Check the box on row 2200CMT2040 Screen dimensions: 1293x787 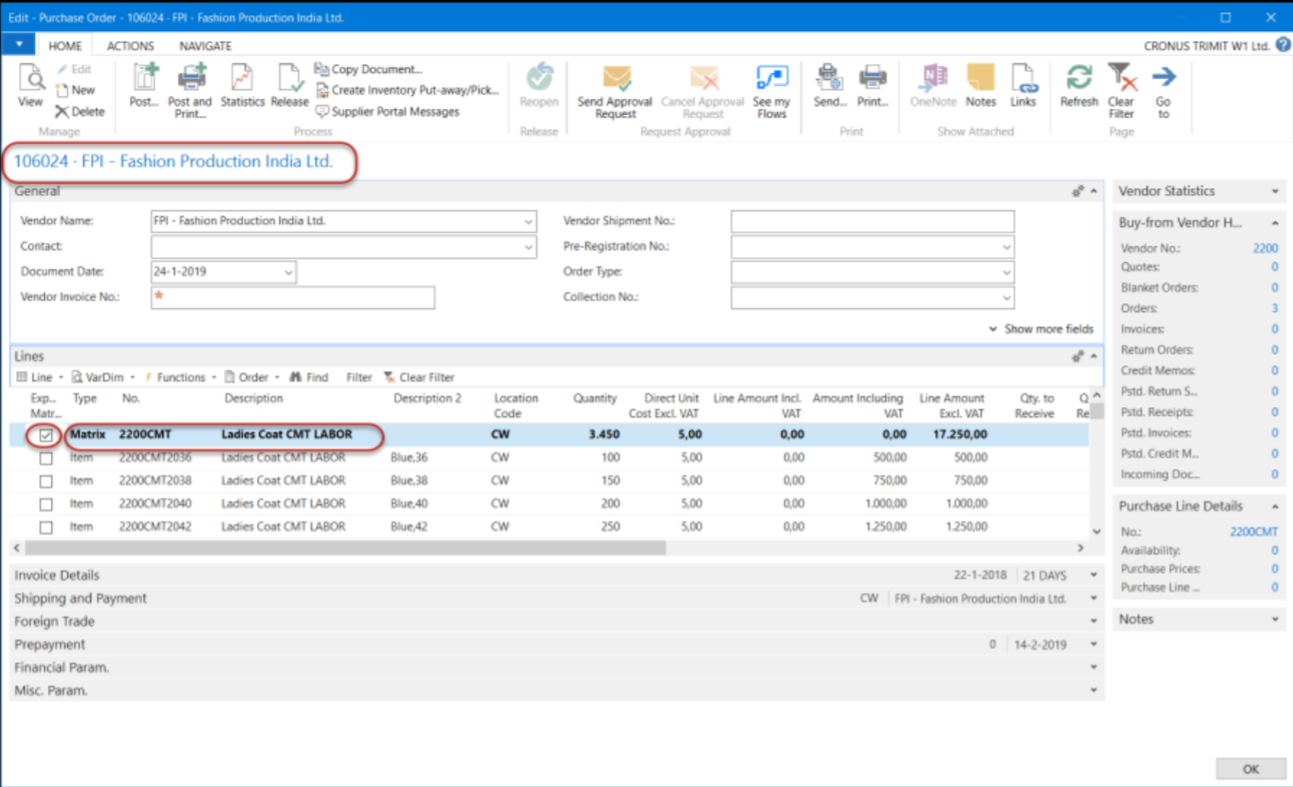point(46,504)
